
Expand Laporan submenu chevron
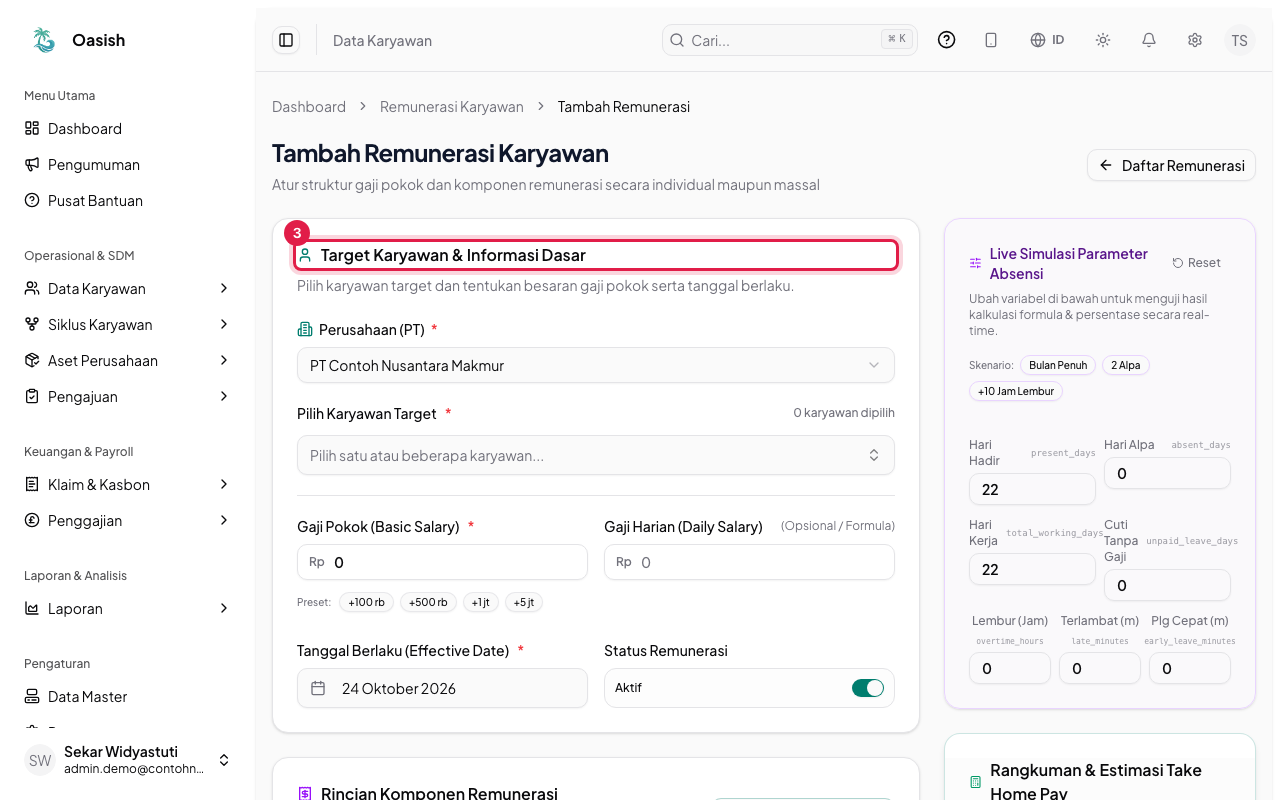pos(224,608)
